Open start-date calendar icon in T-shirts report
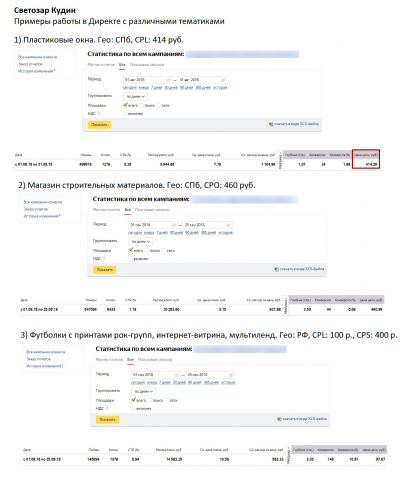This screenshot has width=411, height=480. pos(176,375)
